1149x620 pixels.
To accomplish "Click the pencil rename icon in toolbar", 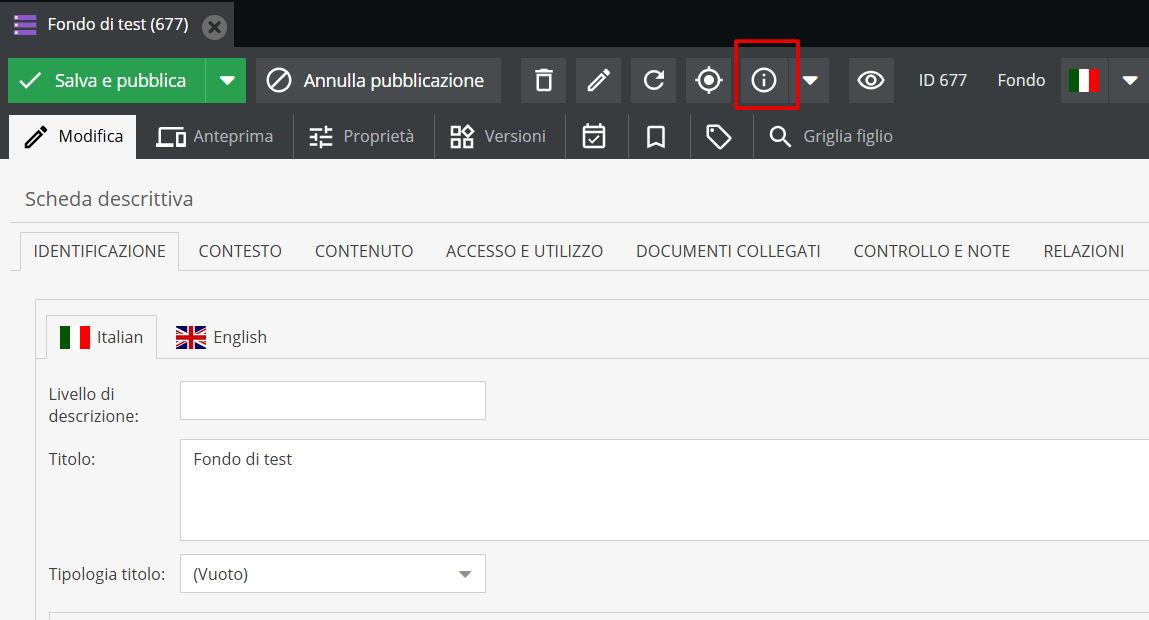I will (x=598, y=81).
